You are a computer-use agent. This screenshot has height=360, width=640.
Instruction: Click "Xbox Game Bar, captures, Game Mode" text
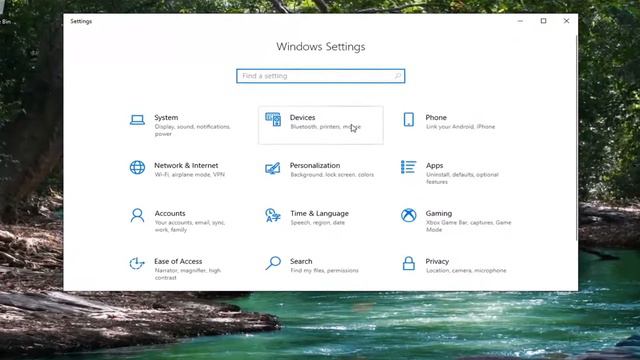tap(469, 226)
